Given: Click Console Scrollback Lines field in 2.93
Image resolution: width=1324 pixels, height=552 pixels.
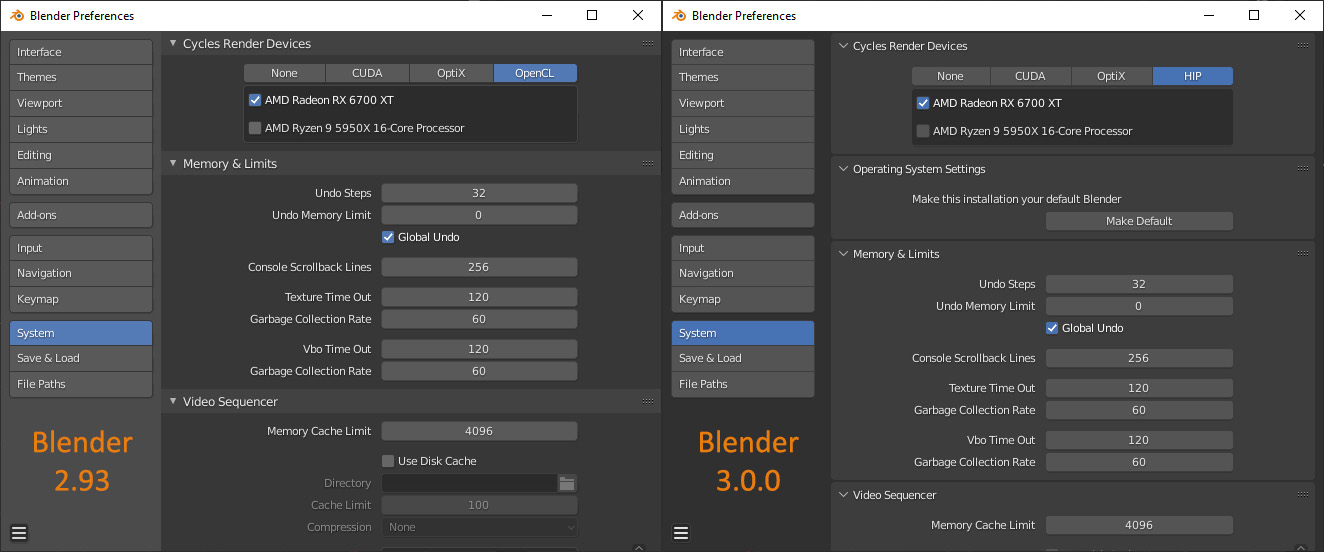Looking at the screenshot, I should click(x=479, y=267).
